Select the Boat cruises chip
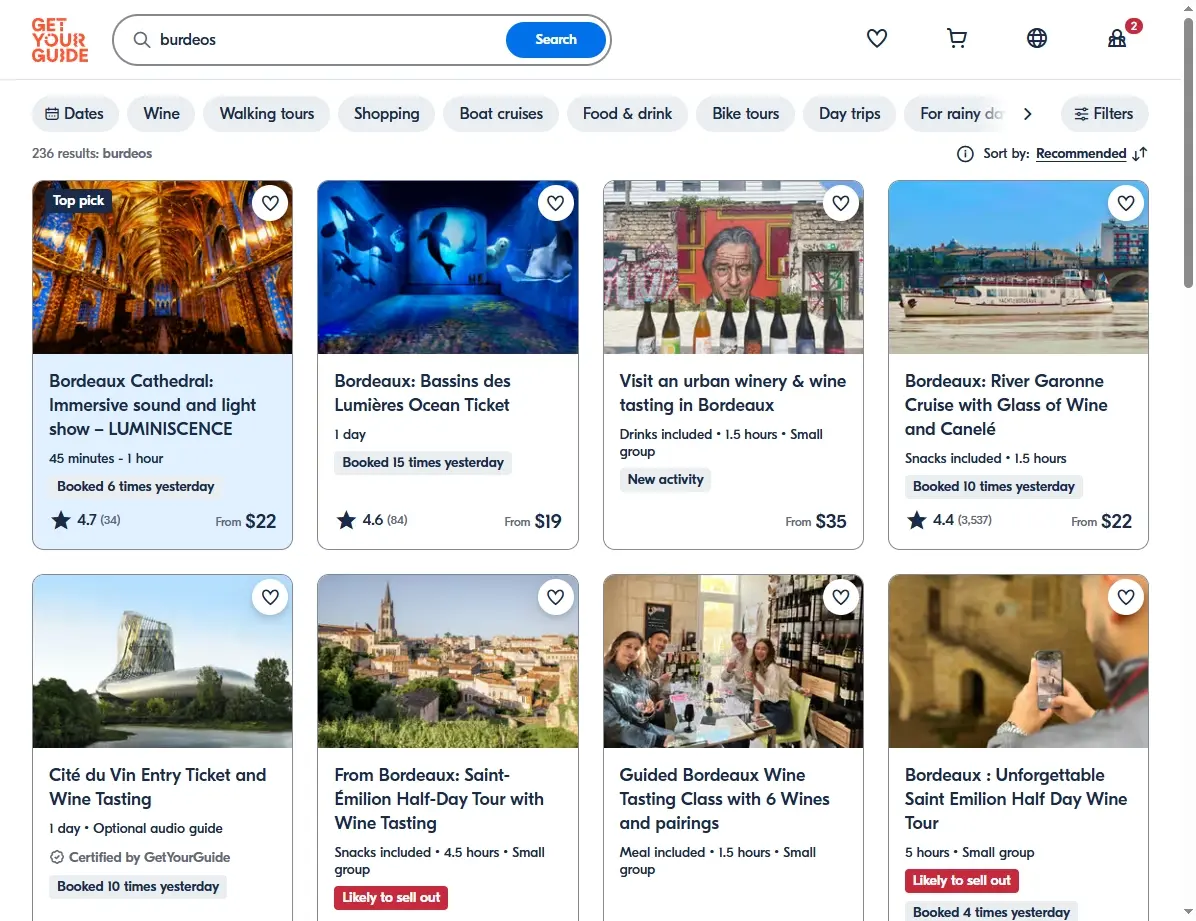The height and width of the screenshot is (921, 1196). coord(501,114)
